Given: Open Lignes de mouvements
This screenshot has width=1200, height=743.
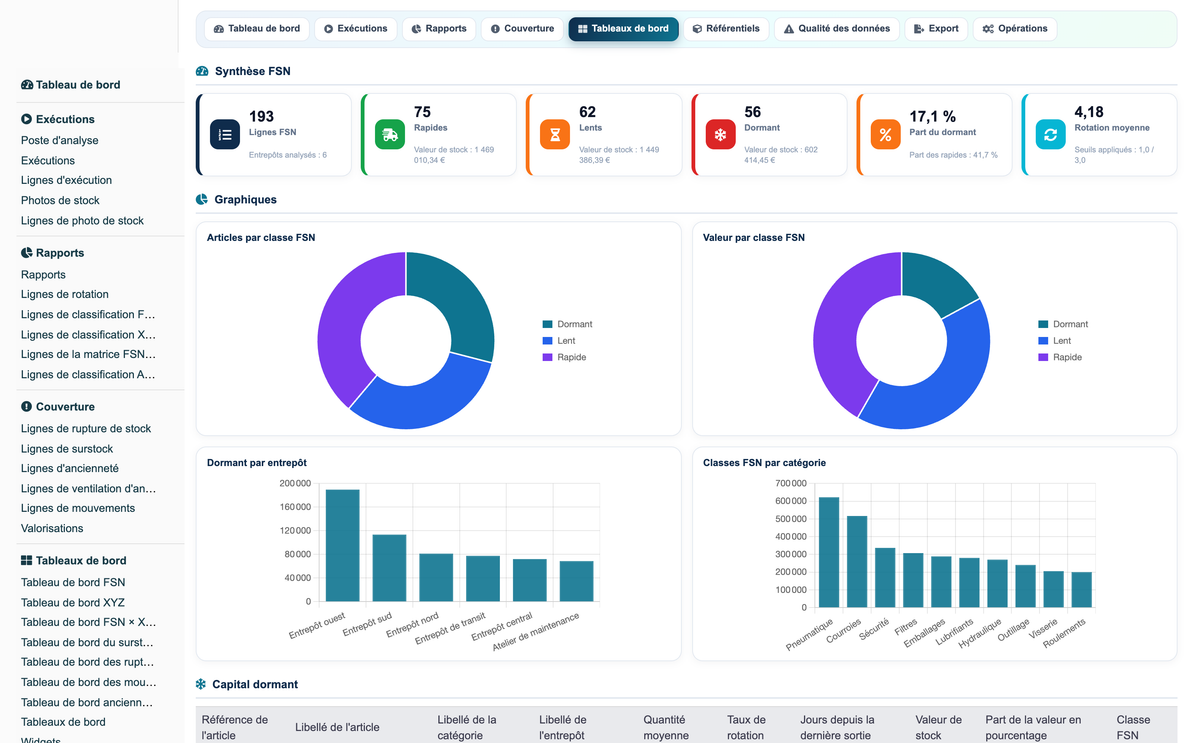Looking at the screenshot, I should coord(78,509).
